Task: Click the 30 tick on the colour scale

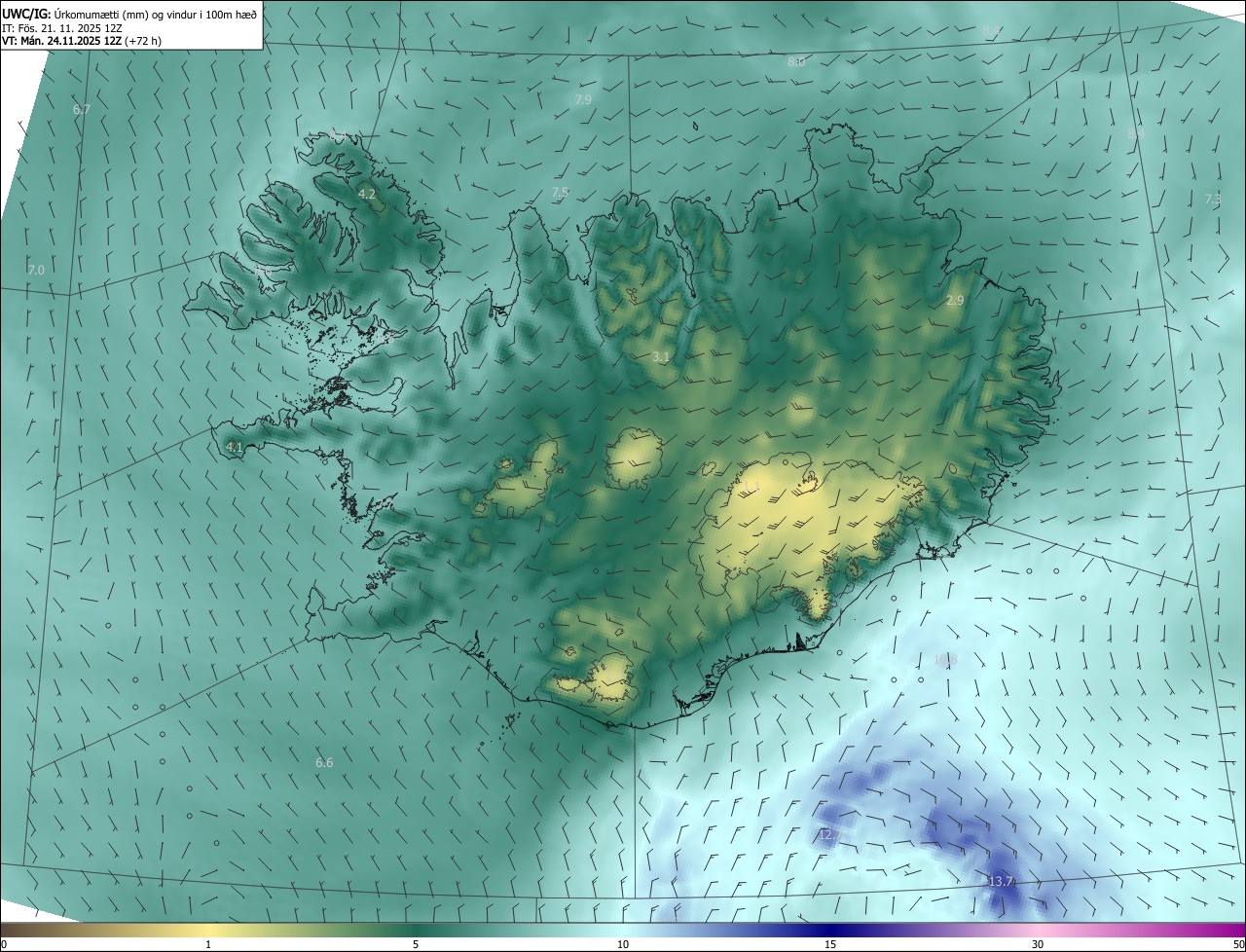Action: coord(1038,944)
